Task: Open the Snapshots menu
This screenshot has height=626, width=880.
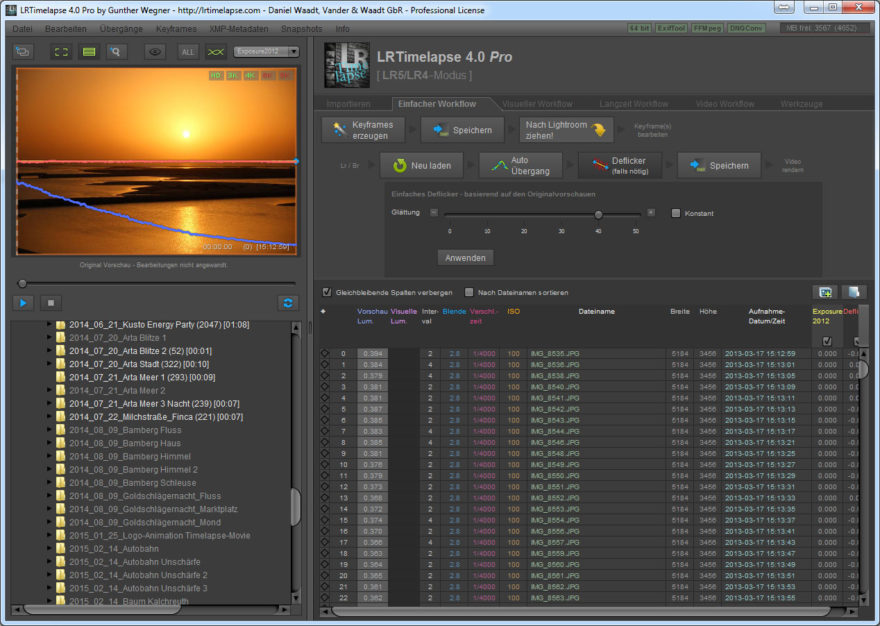Action: 301,29
